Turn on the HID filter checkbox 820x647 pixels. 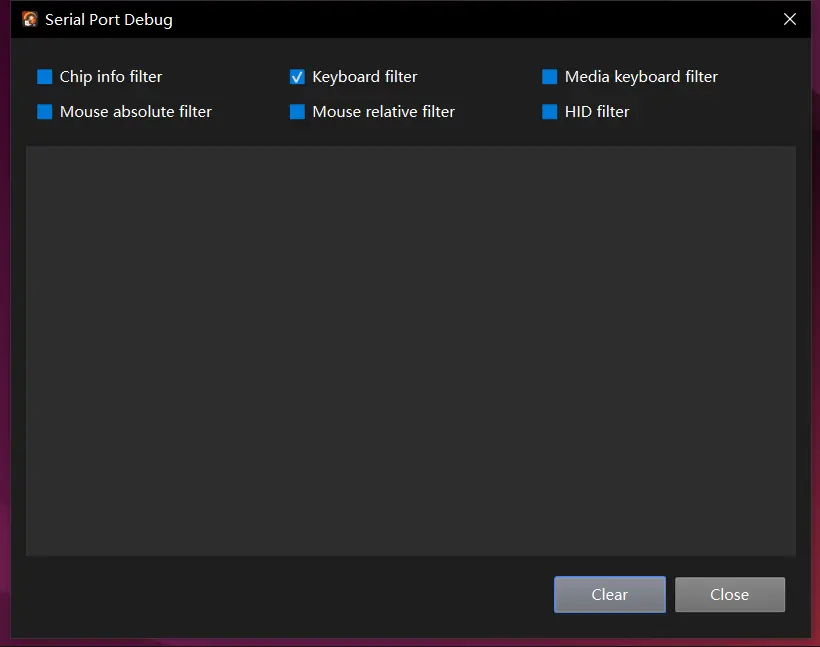click(x=550, y=112)
